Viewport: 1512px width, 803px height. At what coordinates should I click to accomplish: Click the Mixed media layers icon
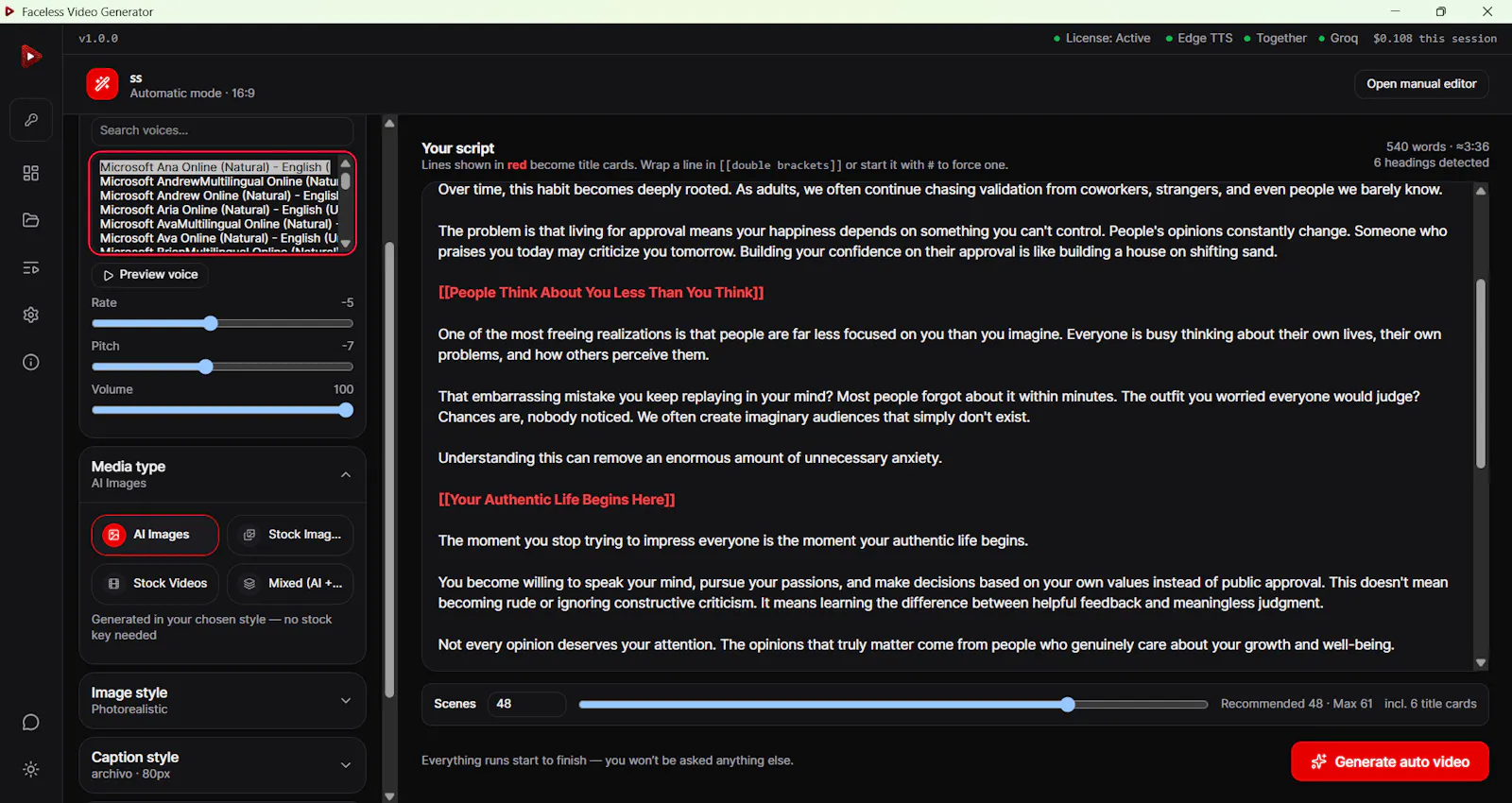[249, 584]
